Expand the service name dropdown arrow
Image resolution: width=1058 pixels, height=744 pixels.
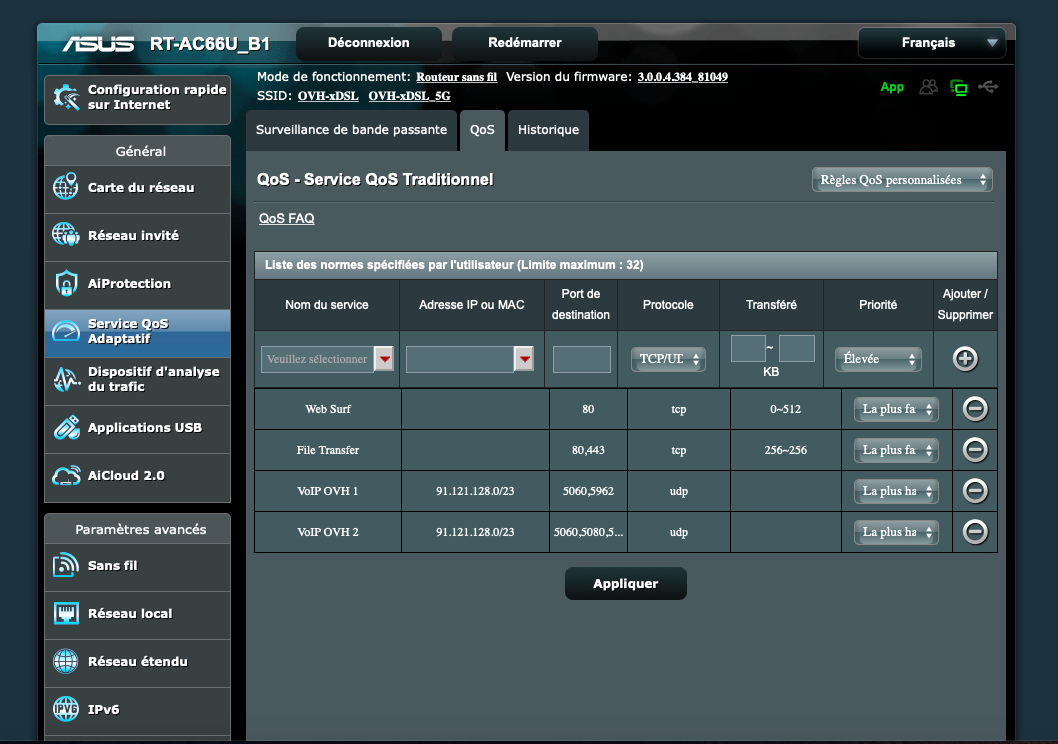pos(383,359)
